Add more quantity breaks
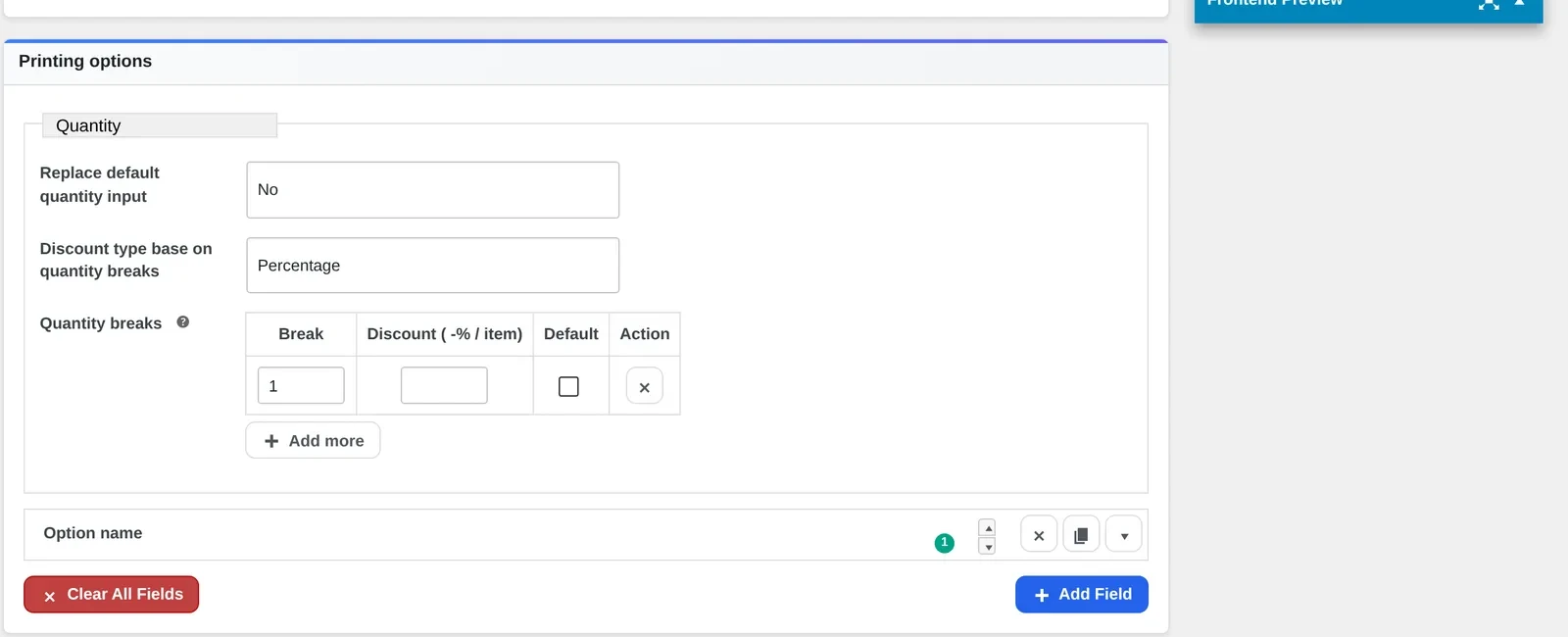 point(313,441)
